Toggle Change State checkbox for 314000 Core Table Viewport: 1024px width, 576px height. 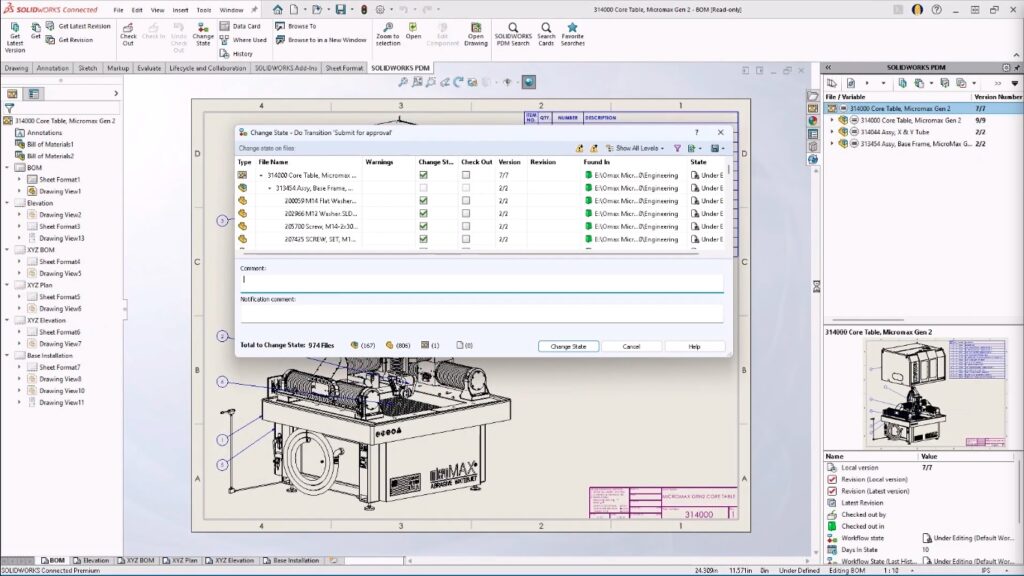coord(423,175)
